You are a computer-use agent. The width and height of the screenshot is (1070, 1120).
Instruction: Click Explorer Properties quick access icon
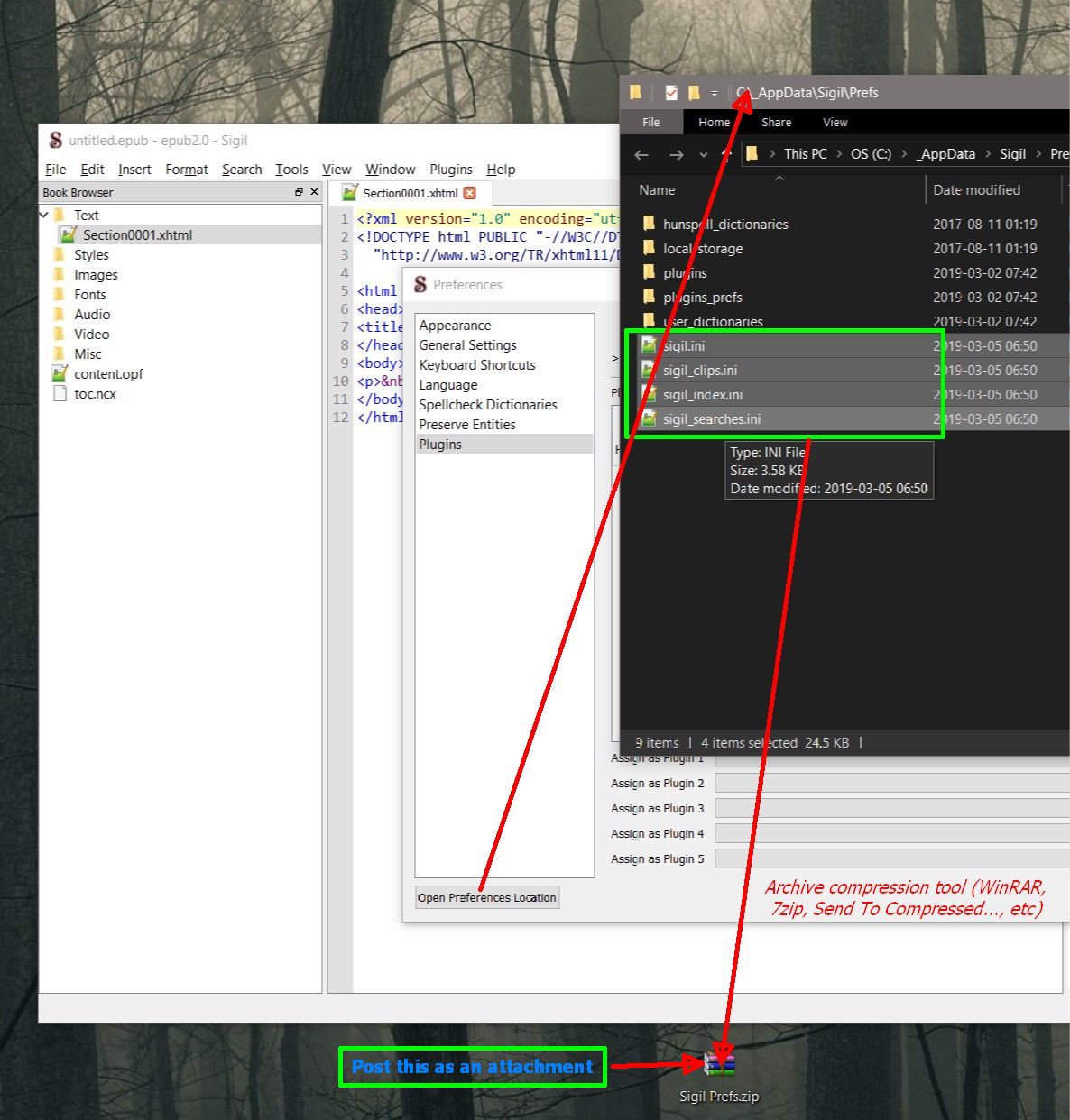(671, 92)
